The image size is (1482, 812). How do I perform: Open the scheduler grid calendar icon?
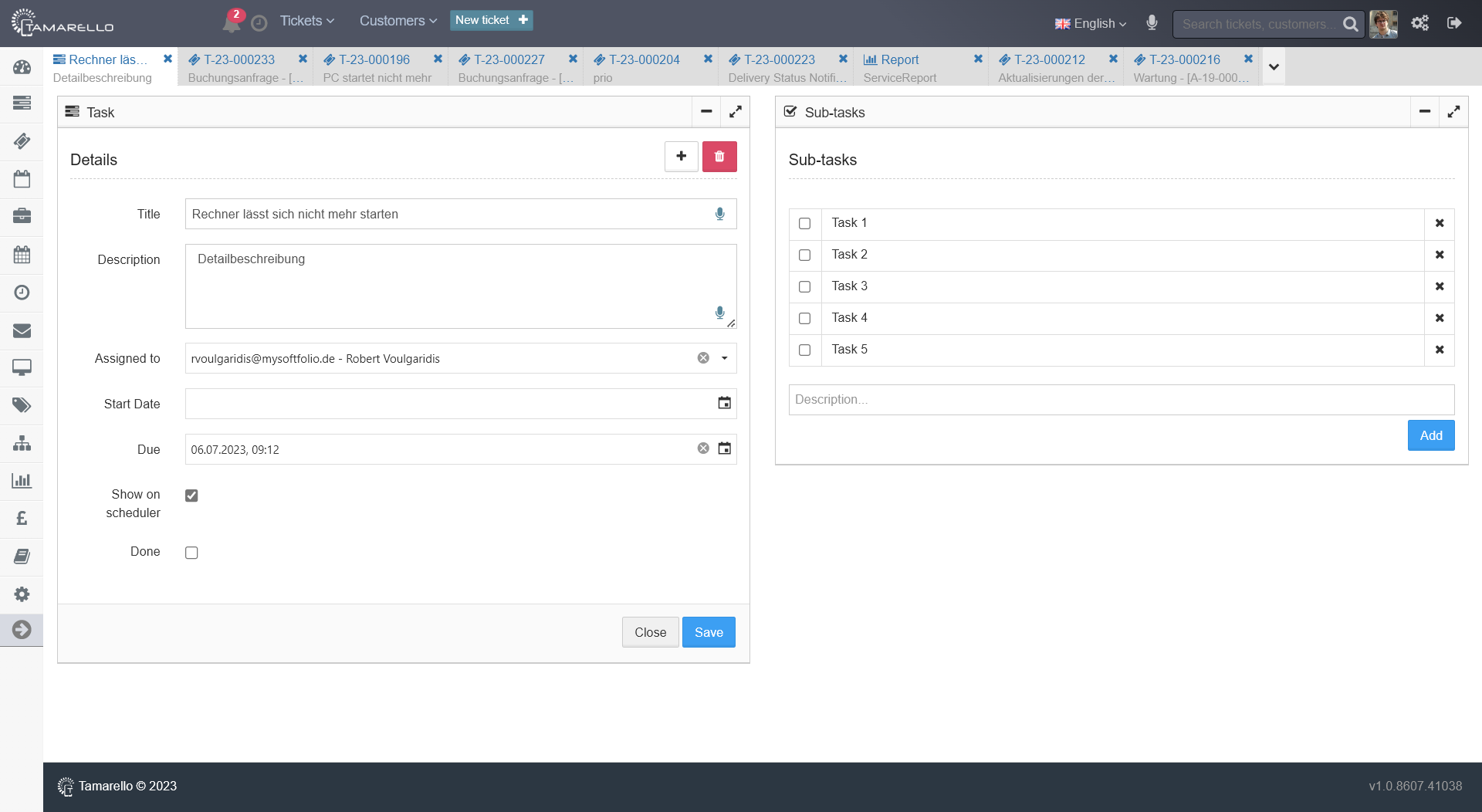coord(22,254)
